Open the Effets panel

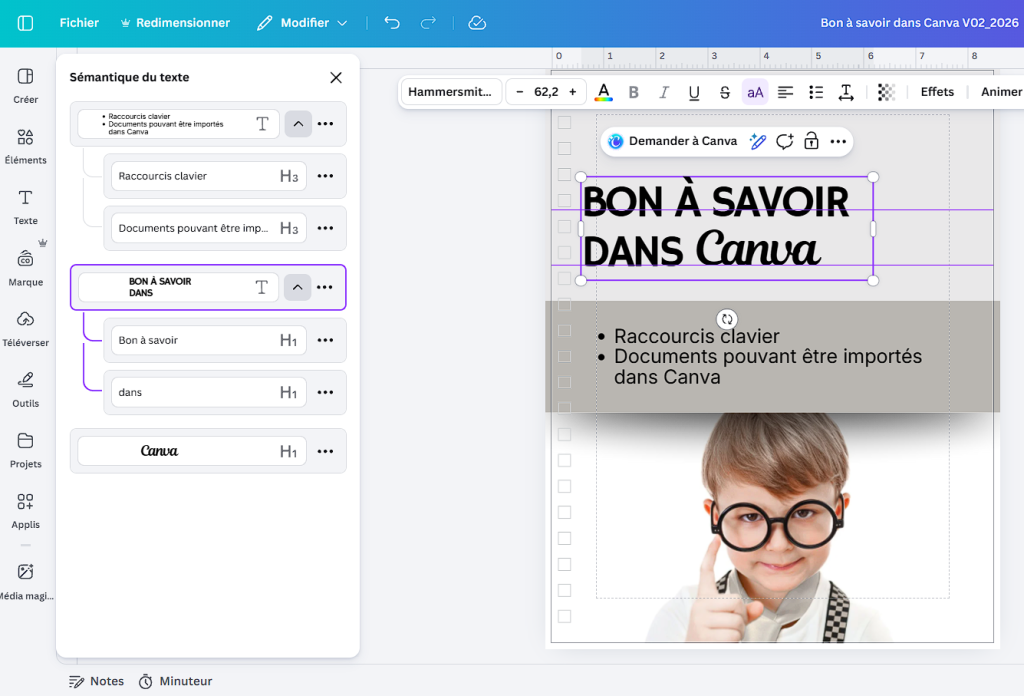click(936, 91)
